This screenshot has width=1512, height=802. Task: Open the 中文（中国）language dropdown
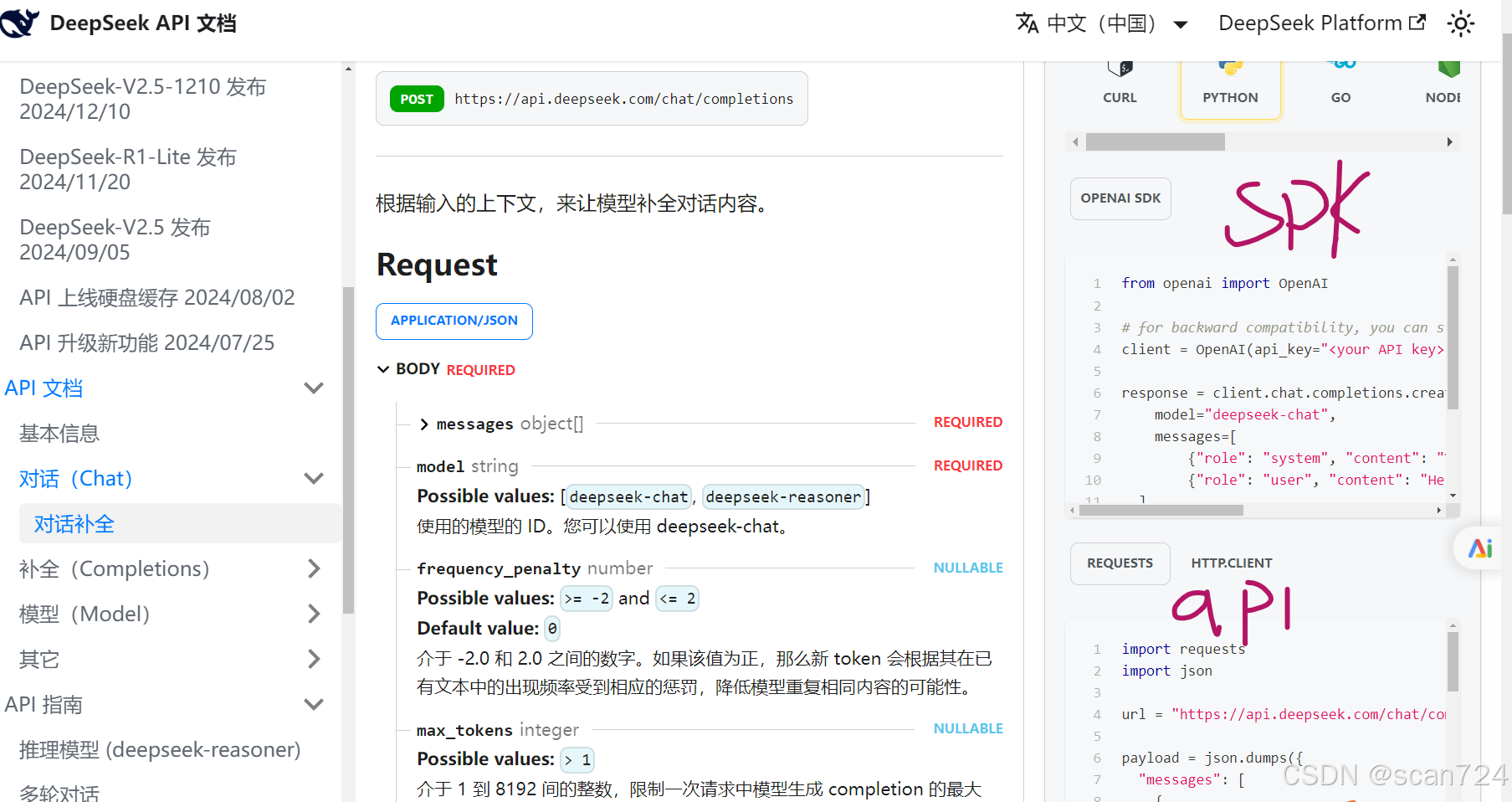[x=1102, y=23]
